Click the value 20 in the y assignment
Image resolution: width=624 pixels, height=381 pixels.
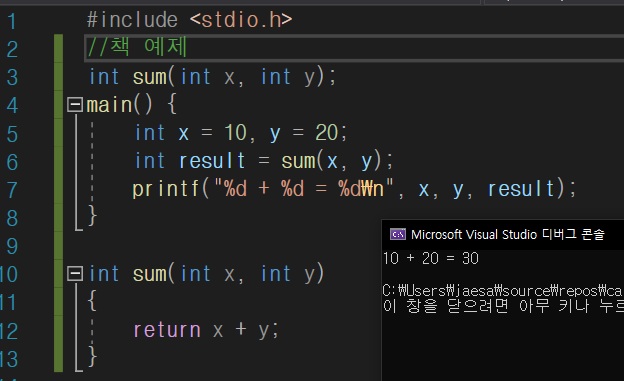[x=327, y=133]
